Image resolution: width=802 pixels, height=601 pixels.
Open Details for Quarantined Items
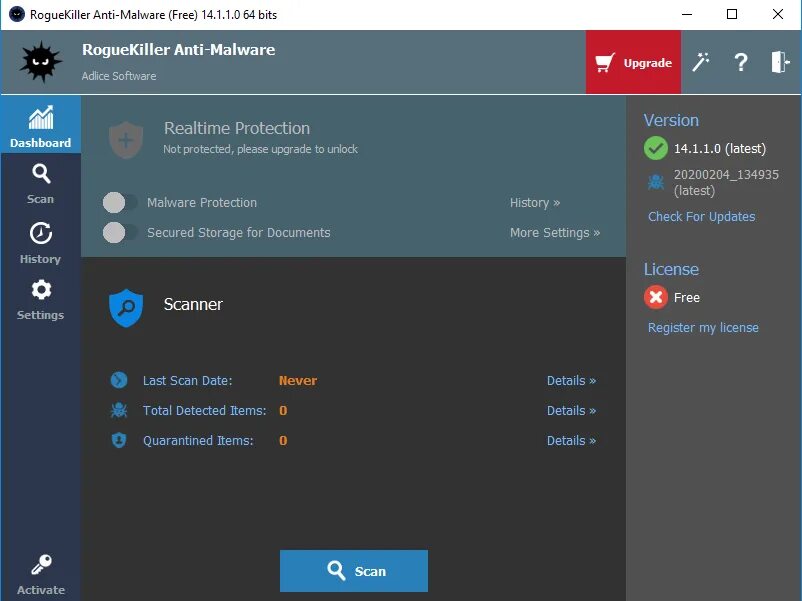coord(571,441)
